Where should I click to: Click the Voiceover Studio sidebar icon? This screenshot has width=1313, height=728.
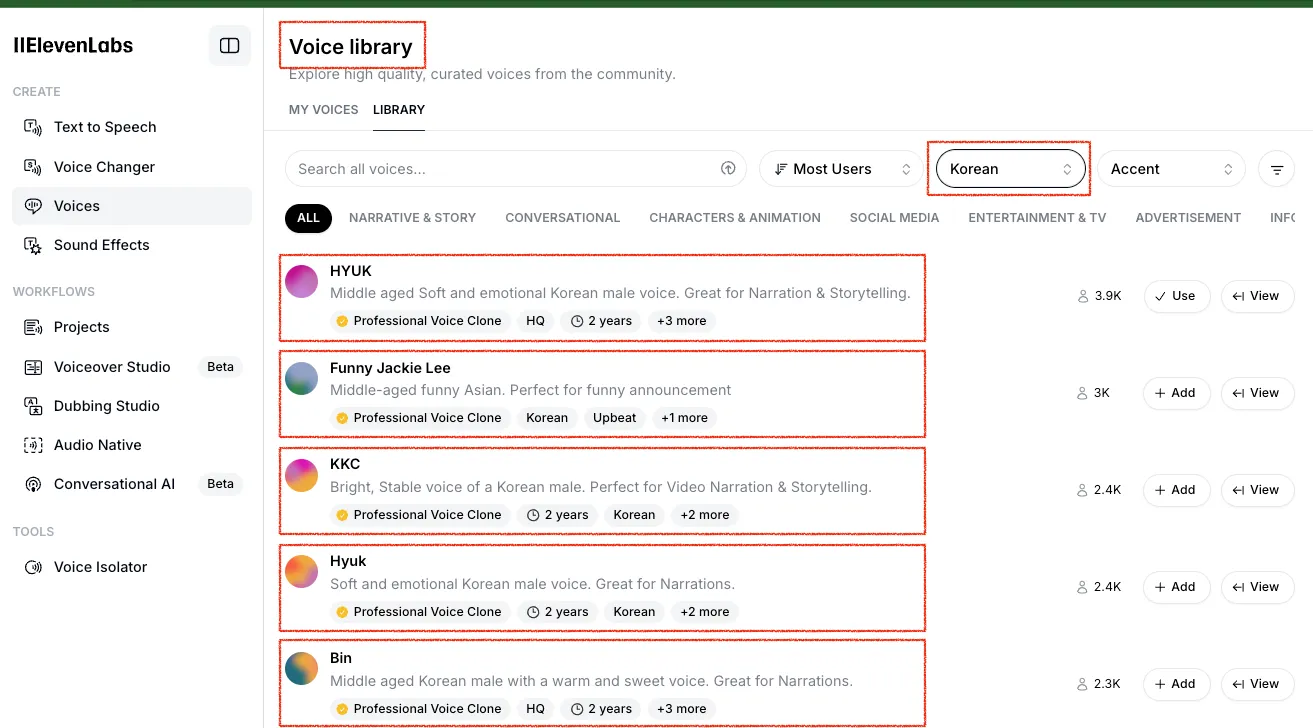tap(33, 367)
